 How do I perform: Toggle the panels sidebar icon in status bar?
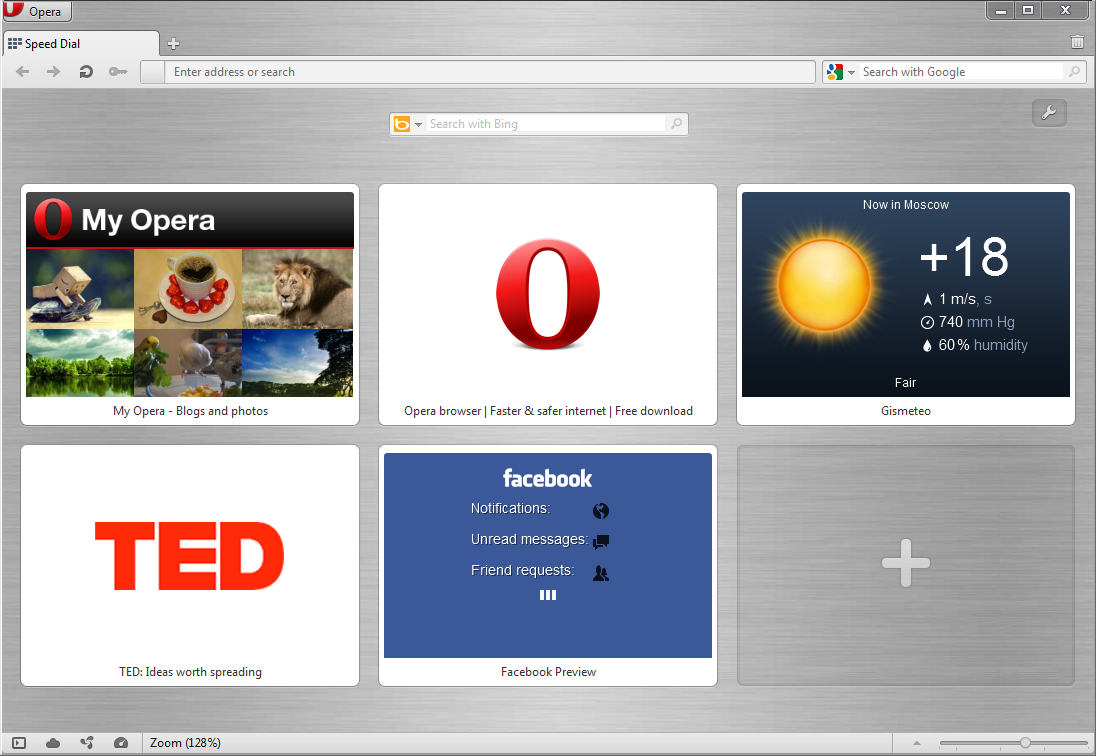(x=20, y=742)
